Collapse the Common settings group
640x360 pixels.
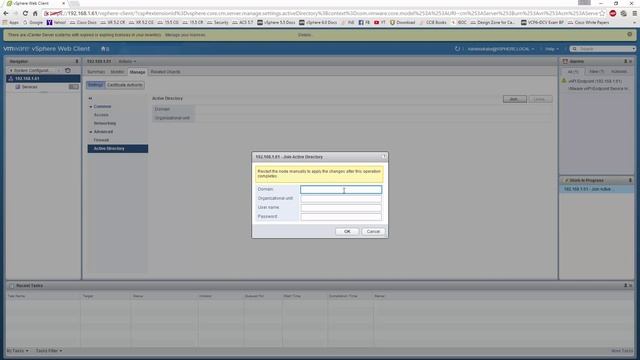click(91, 107)
